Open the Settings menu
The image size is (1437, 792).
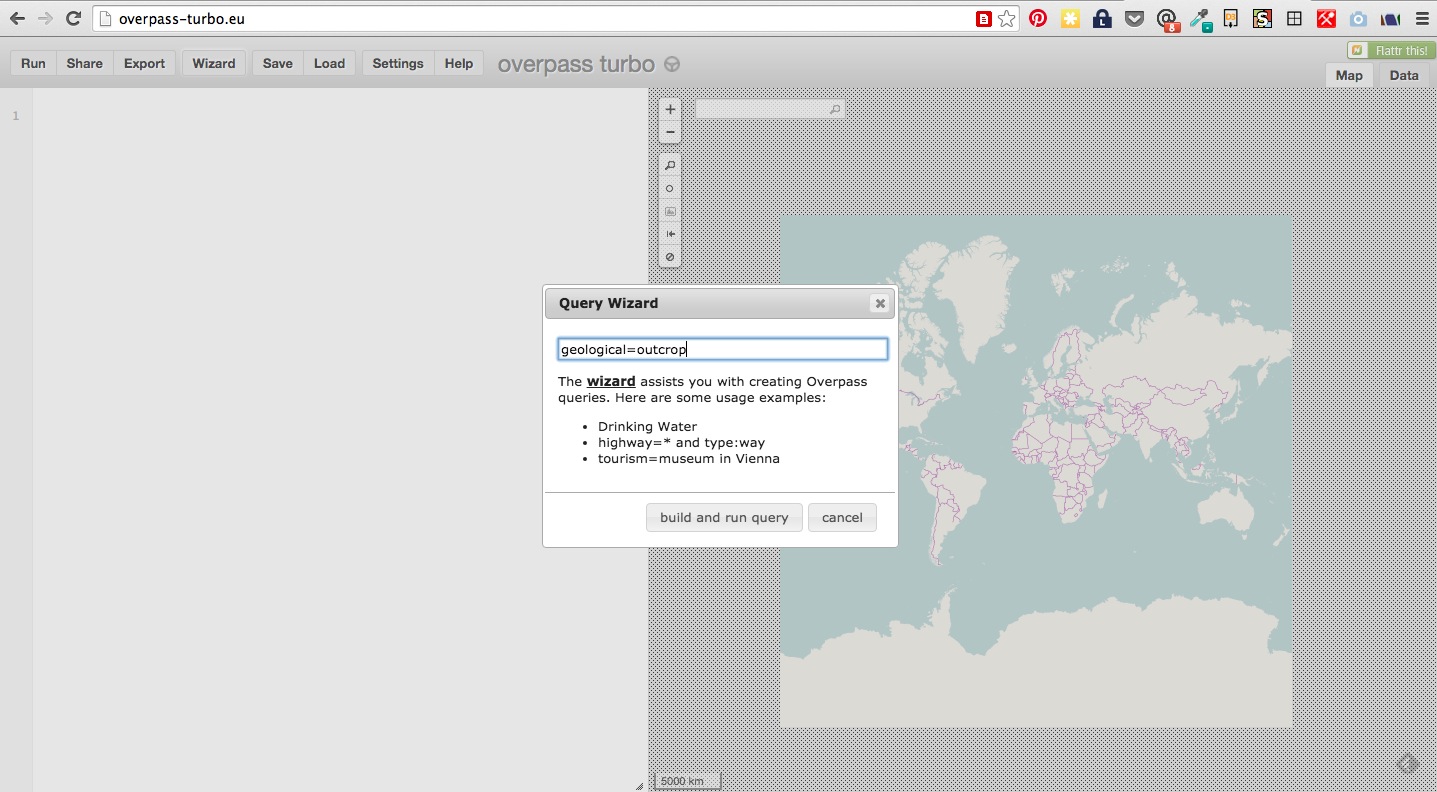[397, 63]
